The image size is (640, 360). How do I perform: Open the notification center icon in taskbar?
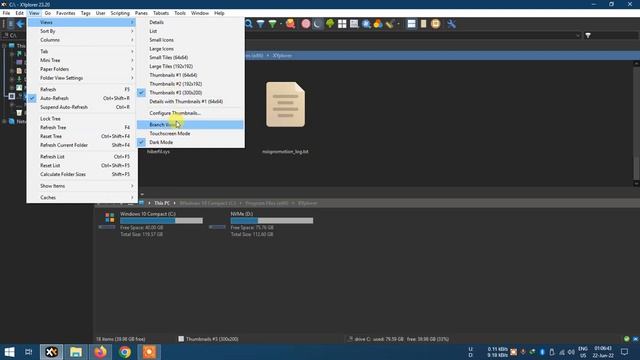pos(624,352)
